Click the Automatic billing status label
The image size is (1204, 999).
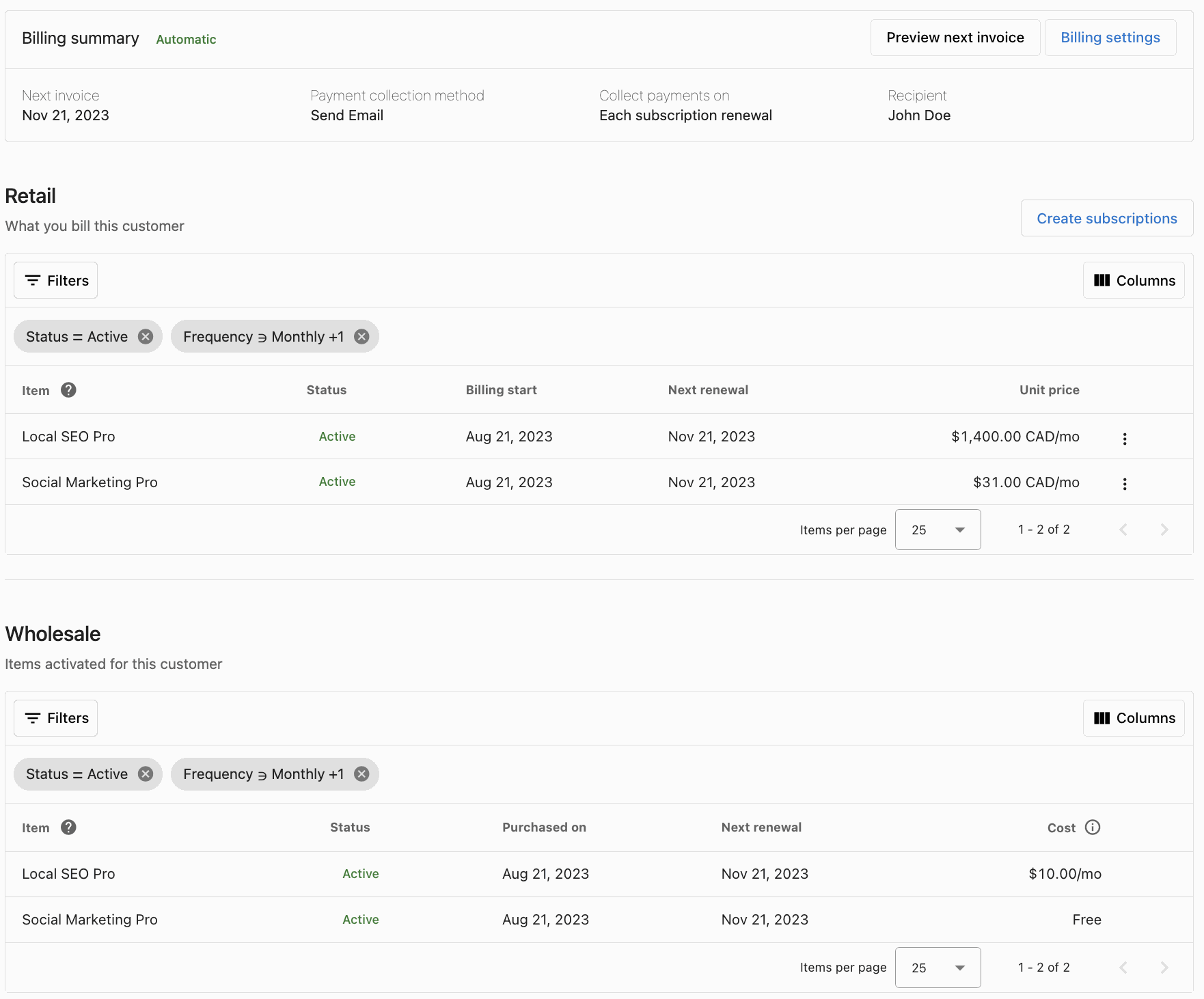186,40
